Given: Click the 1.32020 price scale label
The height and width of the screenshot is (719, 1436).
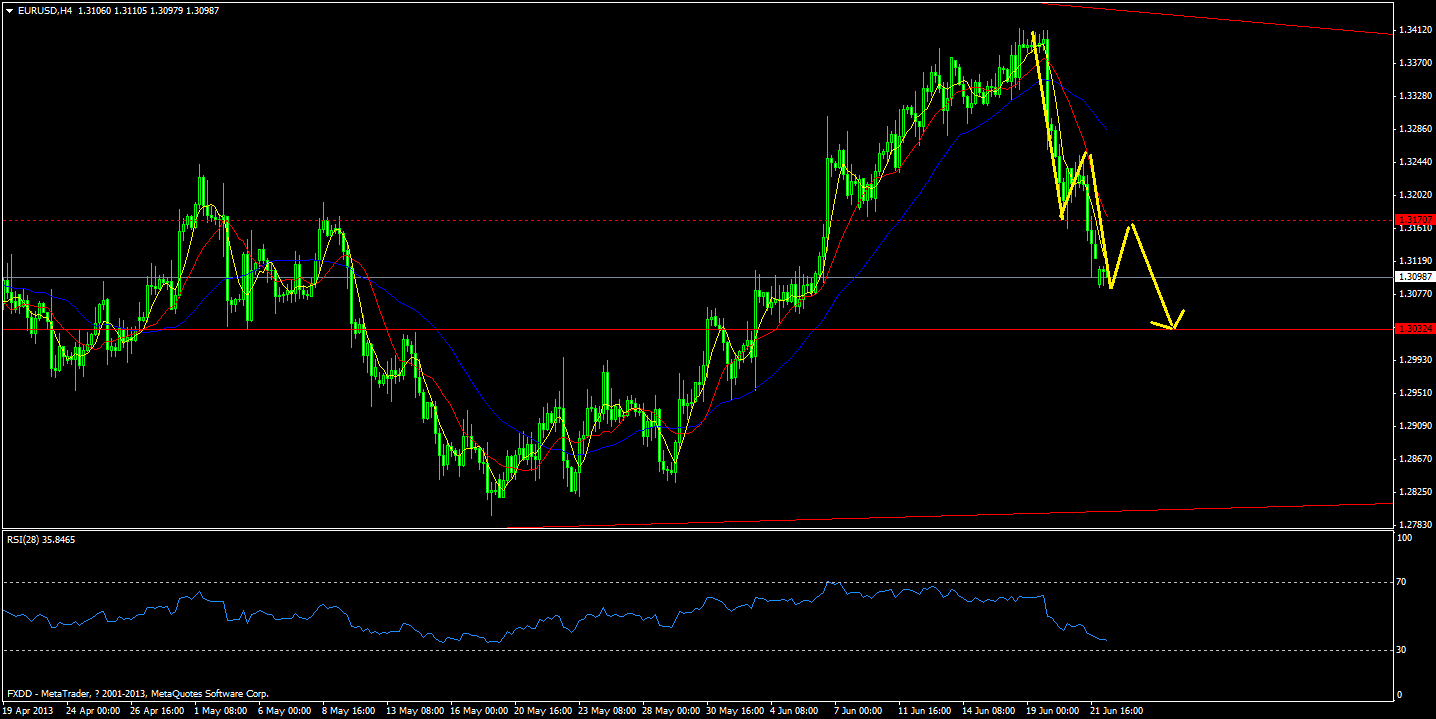Looking at the screenshot, I should [x=1415, y=195].
